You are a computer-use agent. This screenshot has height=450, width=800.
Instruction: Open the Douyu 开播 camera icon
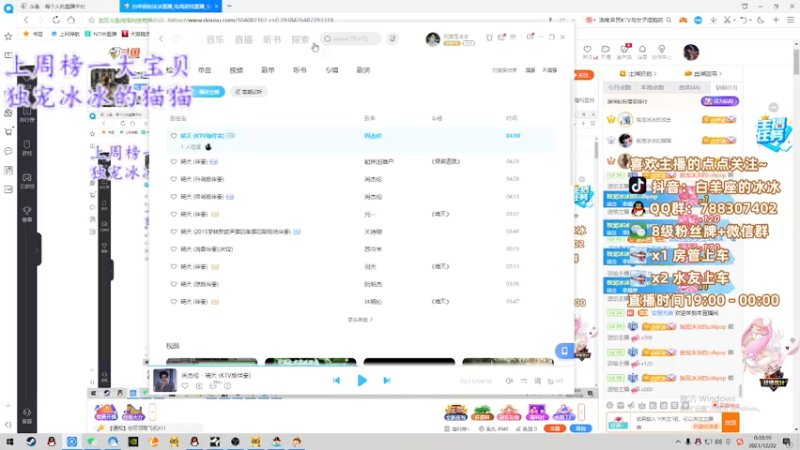pyautogui.click(x=606, y=51)
